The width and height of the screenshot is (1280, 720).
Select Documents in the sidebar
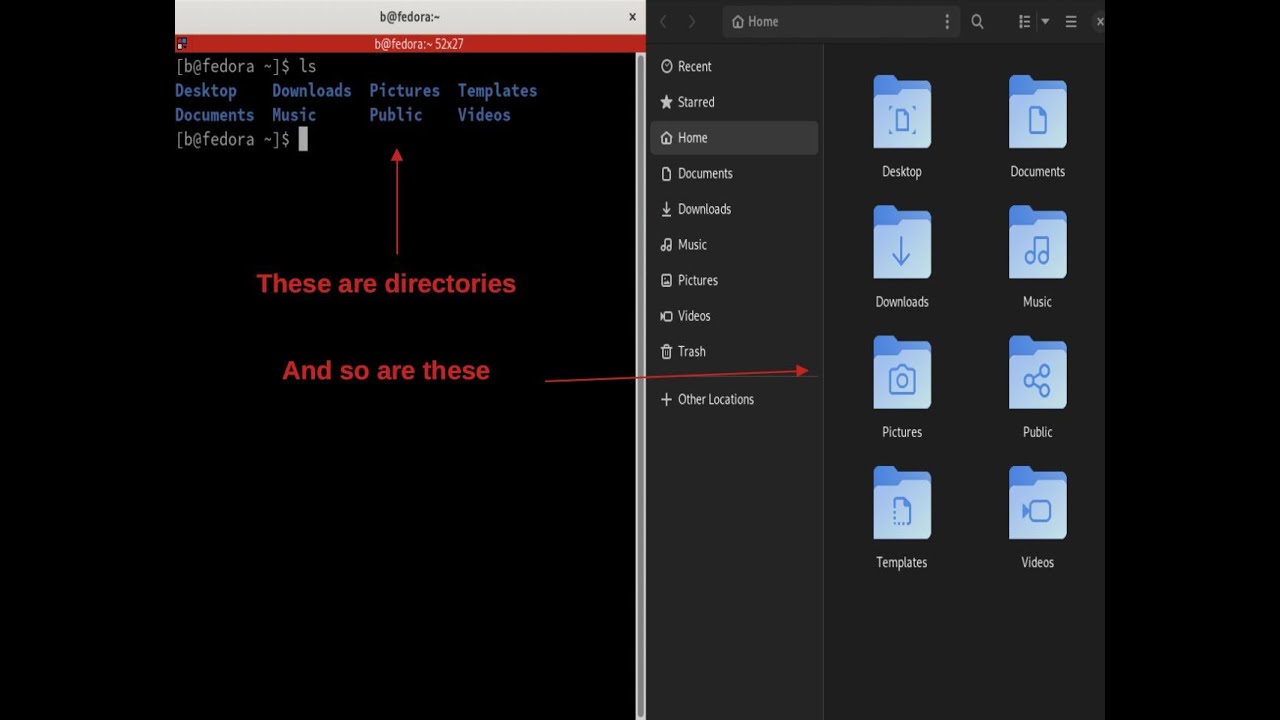(x=734, y=173)
